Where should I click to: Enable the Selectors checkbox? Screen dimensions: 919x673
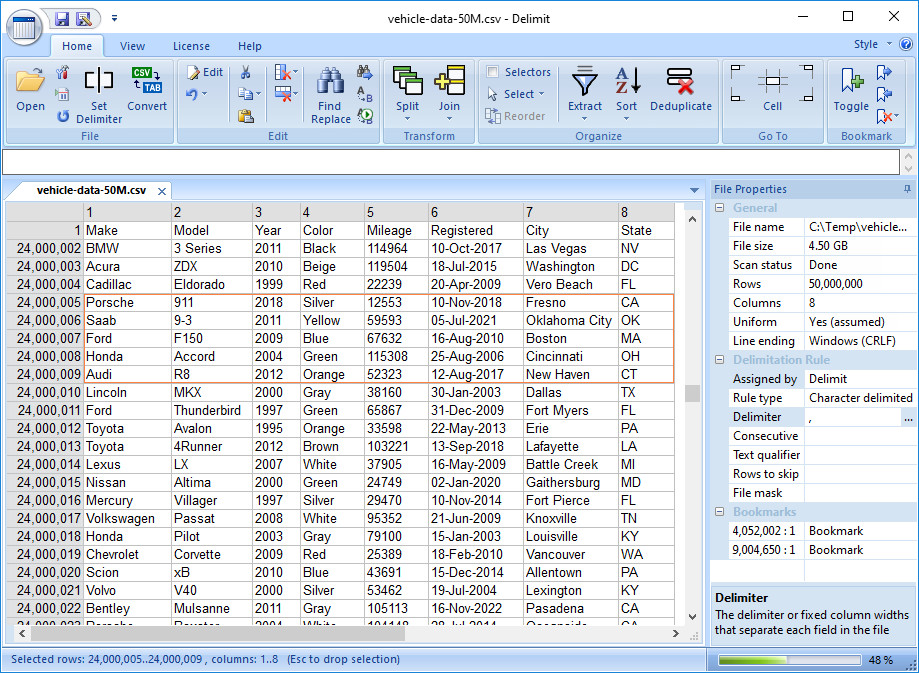(x=493, y=72)
